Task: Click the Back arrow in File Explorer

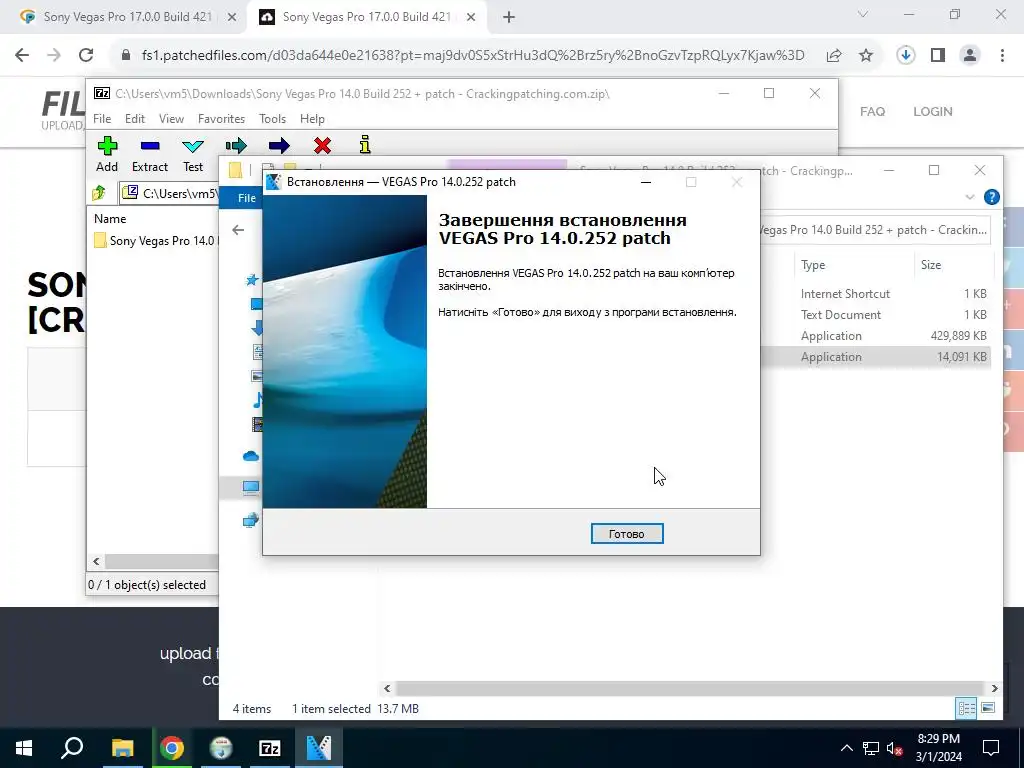Action: 238,230
